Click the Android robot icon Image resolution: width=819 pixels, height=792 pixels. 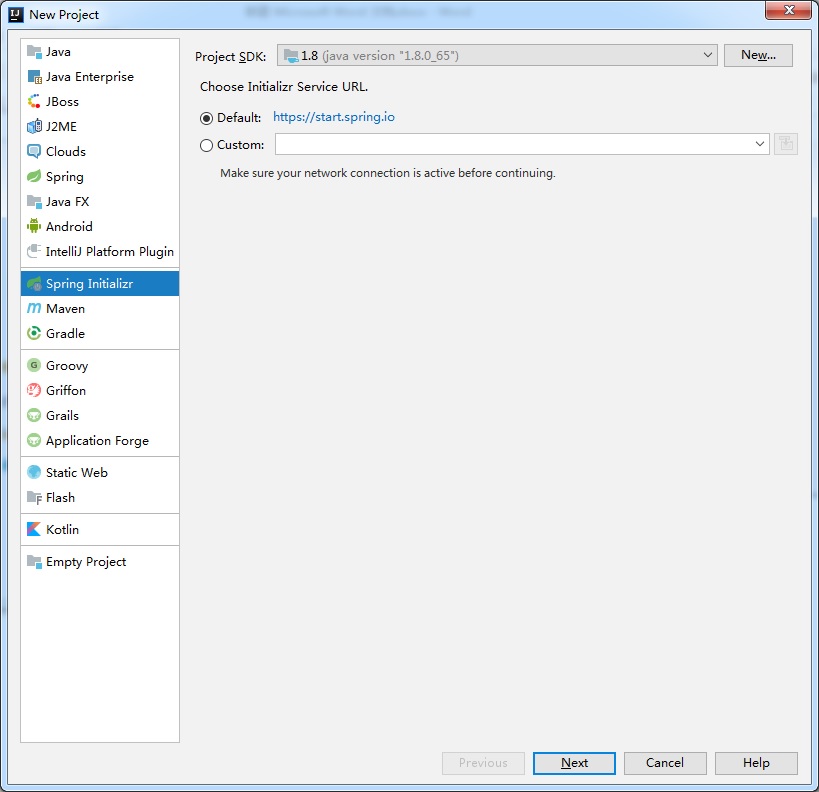point(35,227)
